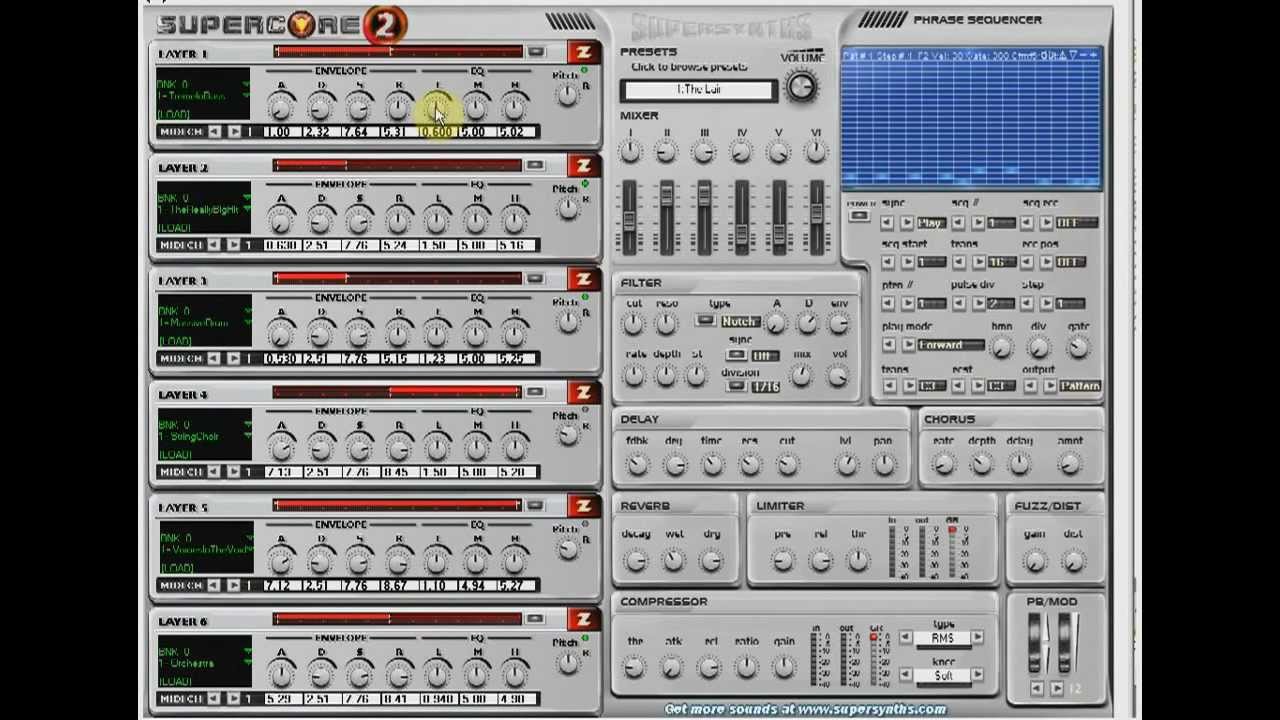Click LOAD in Layer 3 display
The width and height of the screenshot is (1280, 720).
(x=175, y=341)
